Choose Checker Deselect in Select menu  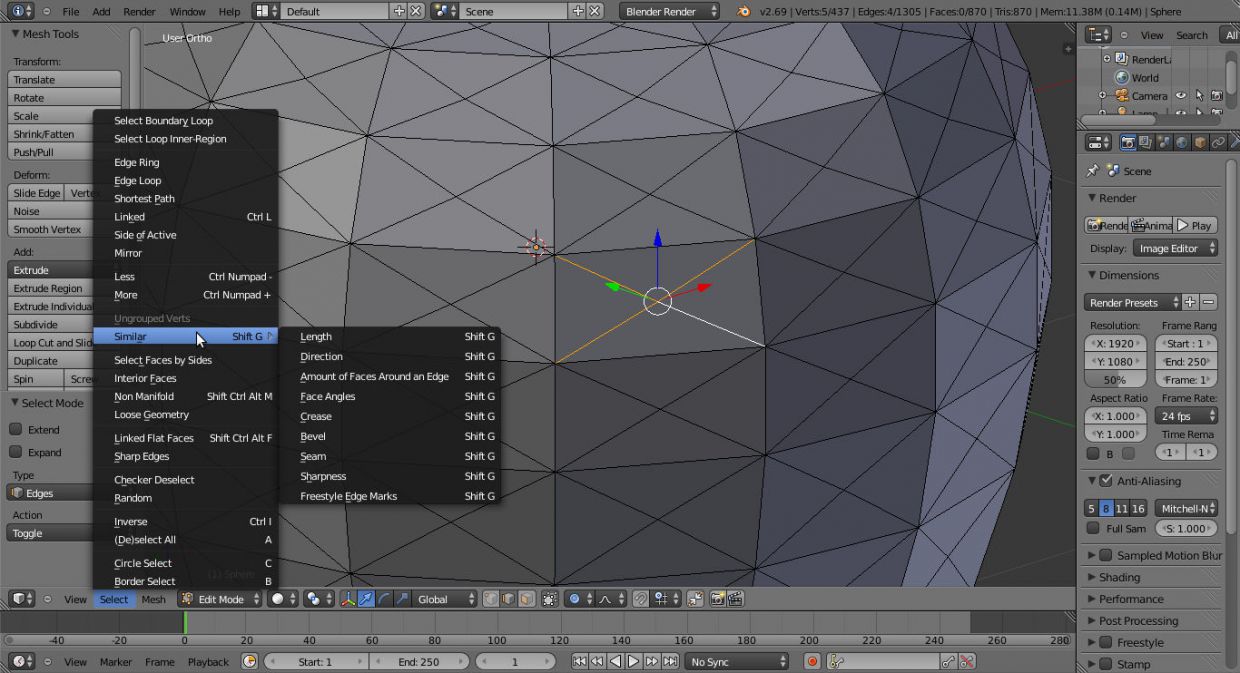[185, 479]
